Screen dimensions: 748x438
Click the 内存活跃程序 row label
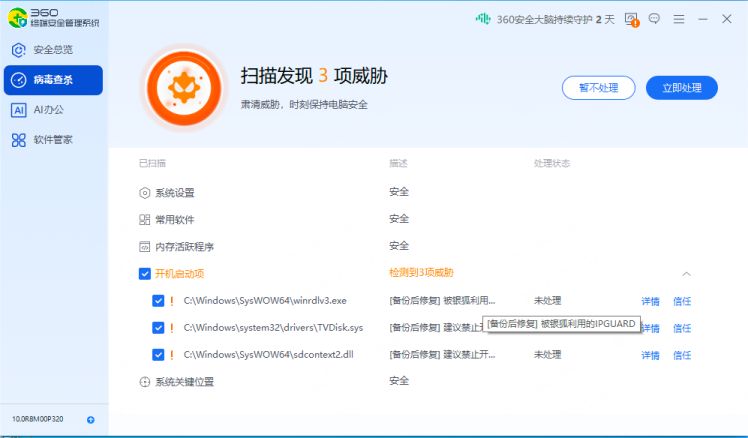coord(185,247)
